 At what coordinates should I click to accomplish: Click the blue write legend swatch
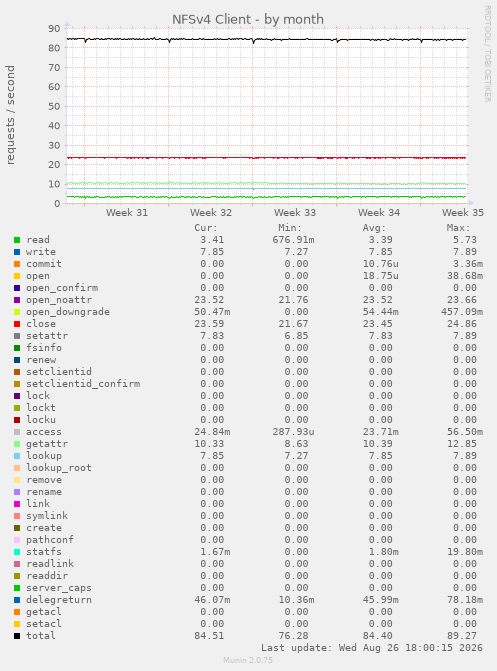17,252
